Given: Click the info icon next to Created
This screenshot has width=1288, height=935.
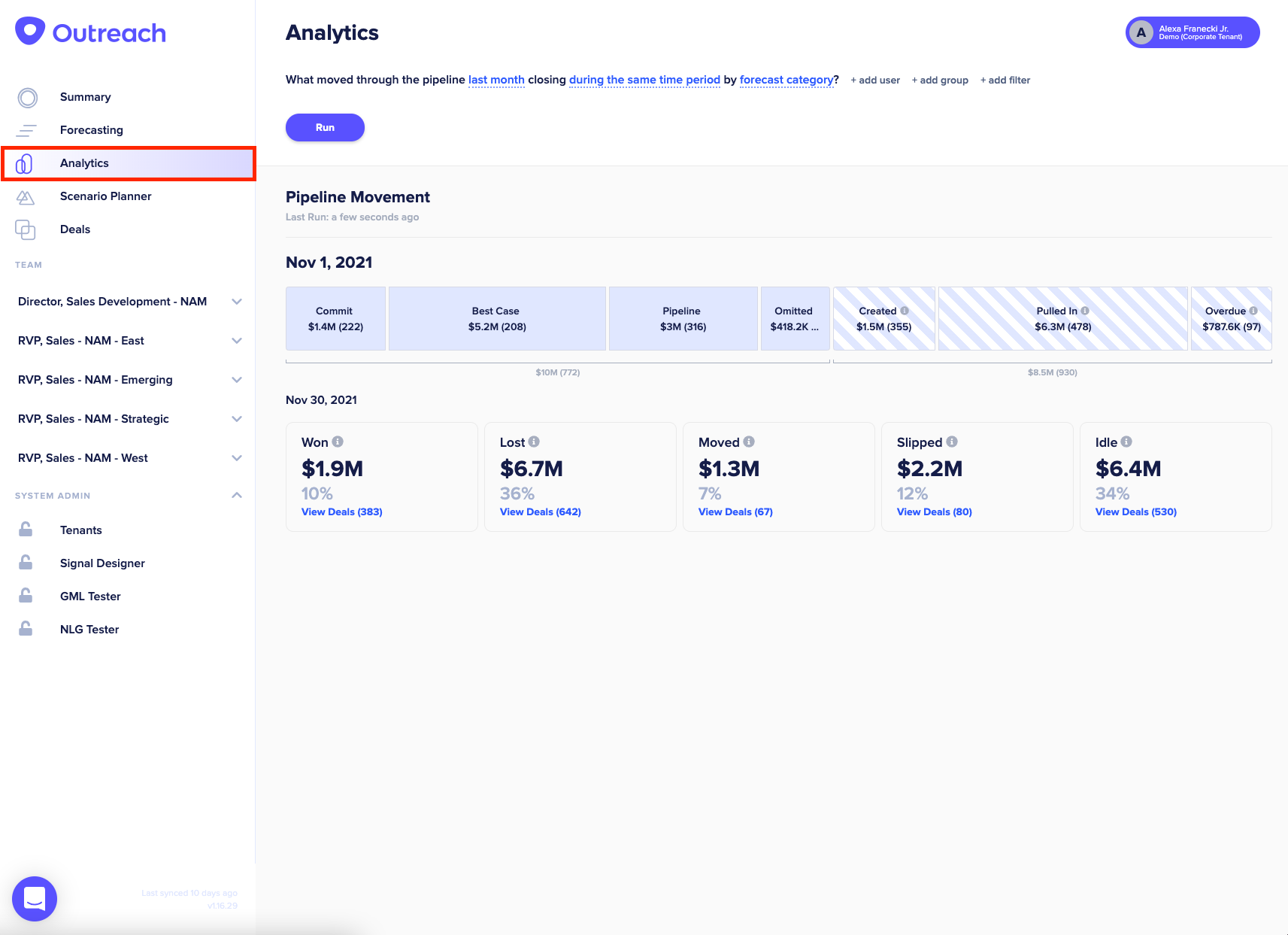Looking at the screenshot, I should tap(905, 311).
